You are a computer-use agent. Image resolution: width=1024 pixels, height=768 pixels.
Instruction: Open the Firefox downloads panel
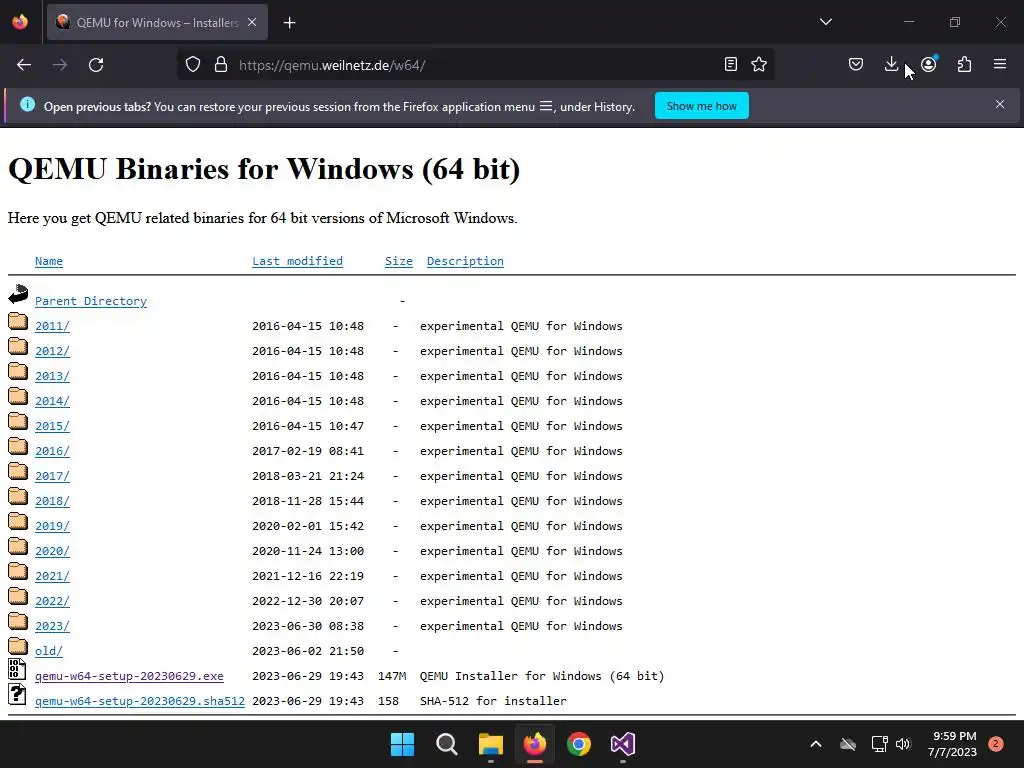(x=891, y=64)
